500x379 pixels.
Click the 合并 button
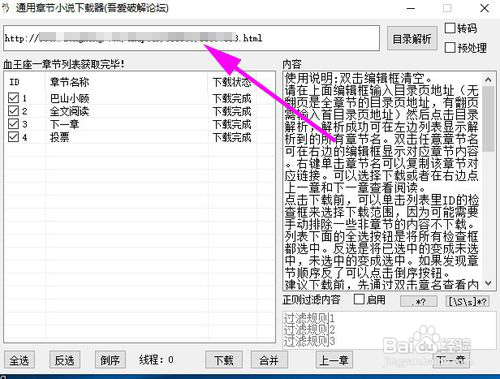269,360
